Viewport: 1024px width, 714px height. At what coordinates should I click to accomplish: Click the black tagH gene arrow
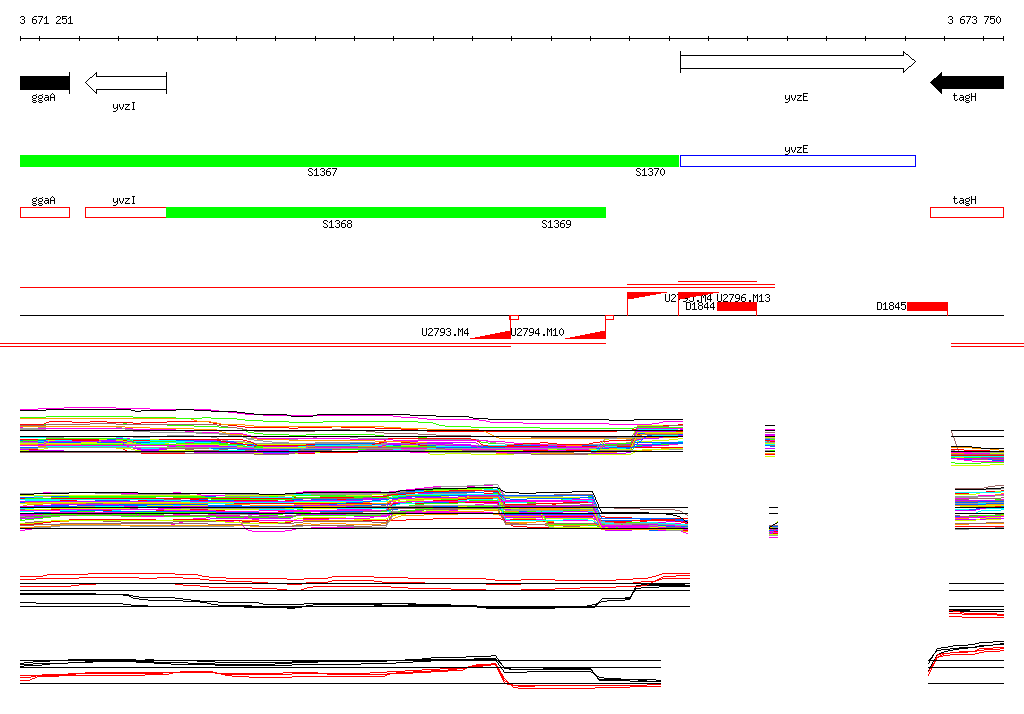(967, 82)
